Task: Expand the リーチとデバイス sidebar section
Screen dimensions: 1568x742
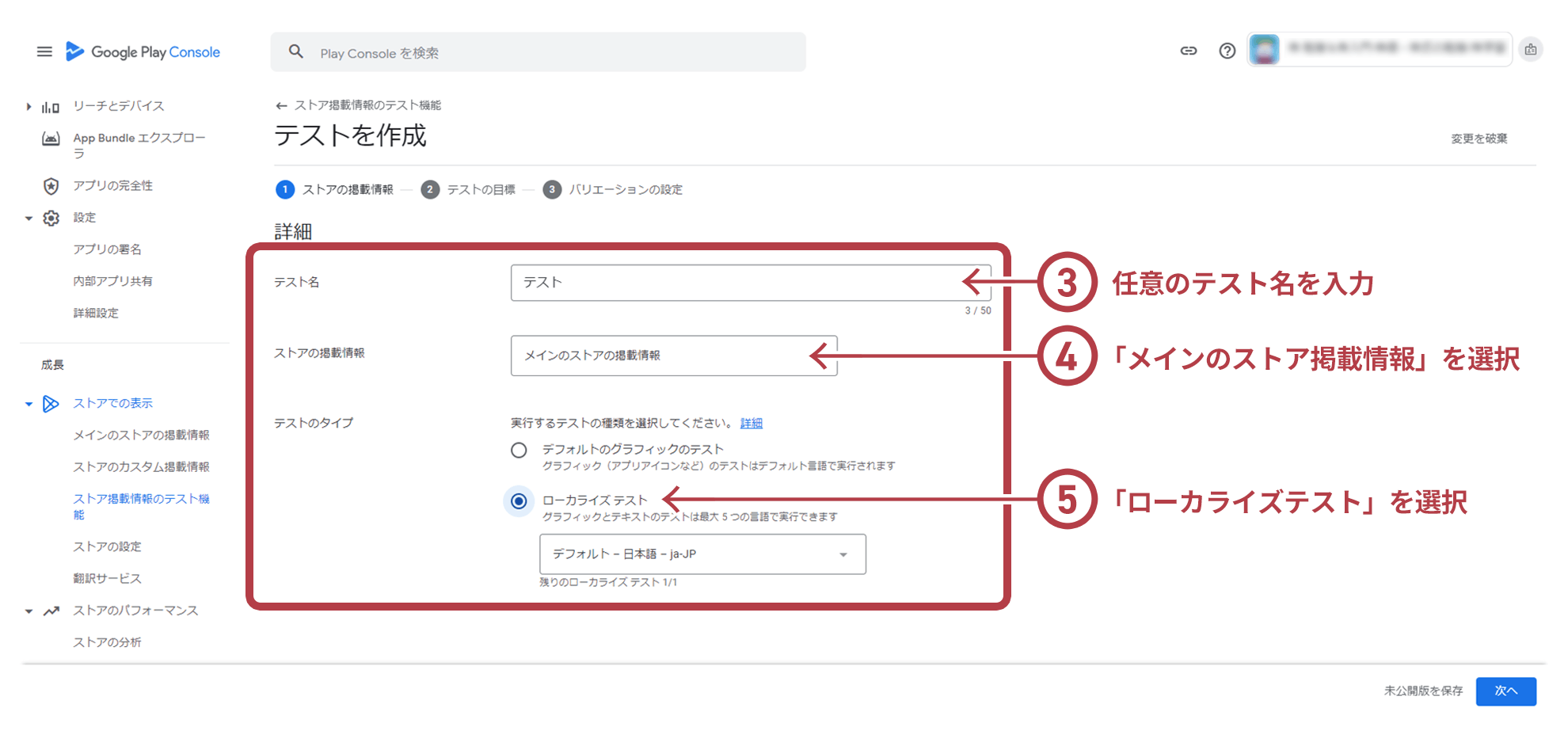Action: pos(29,106)
